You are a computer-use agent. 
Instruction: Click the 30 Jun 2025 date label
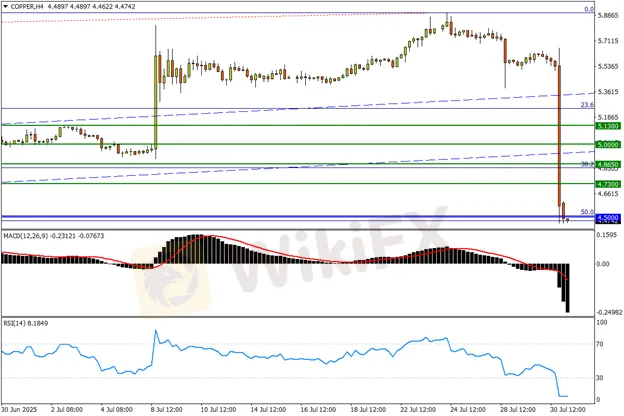19,409
